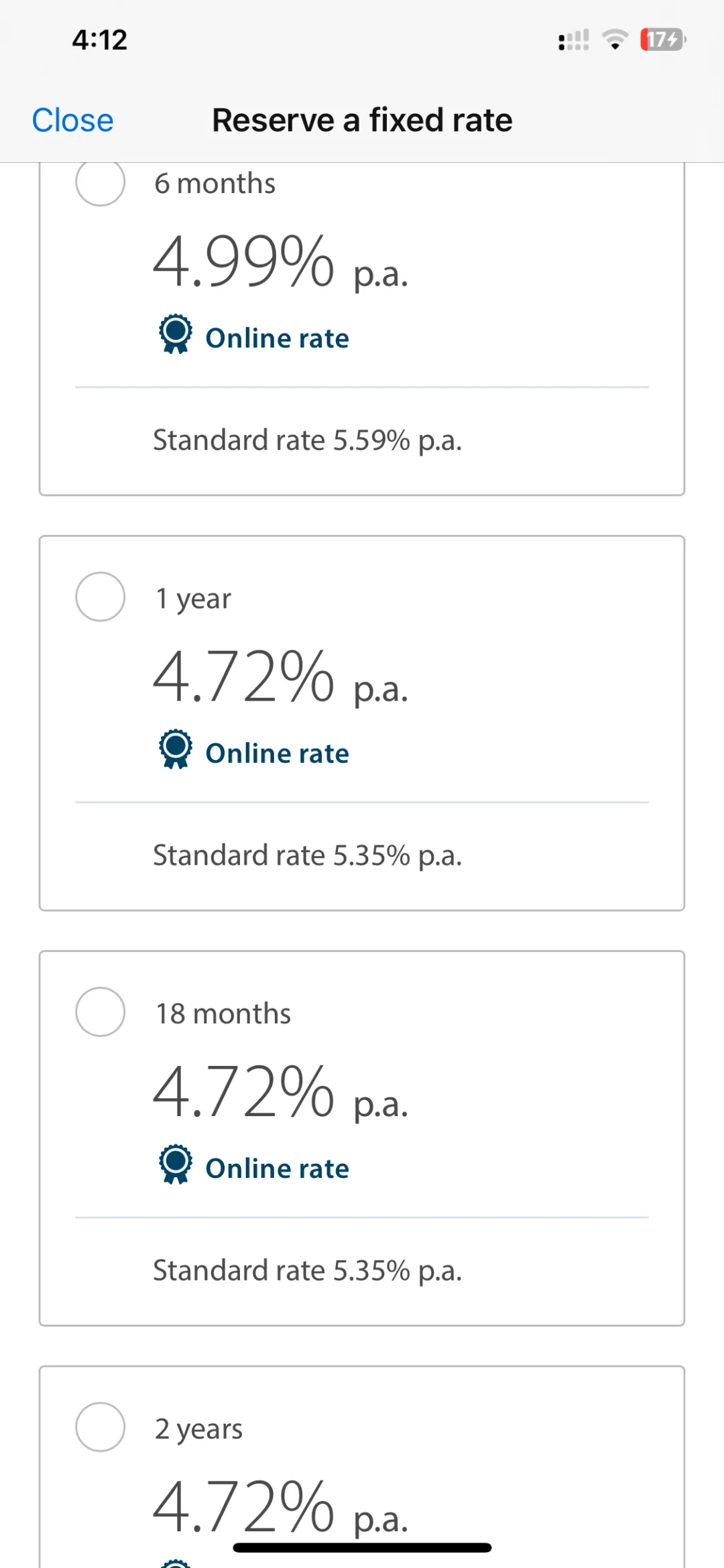Tap the Online rate label under 1 year
This screenshot has width=724, height=1568.
coord(277,753)
